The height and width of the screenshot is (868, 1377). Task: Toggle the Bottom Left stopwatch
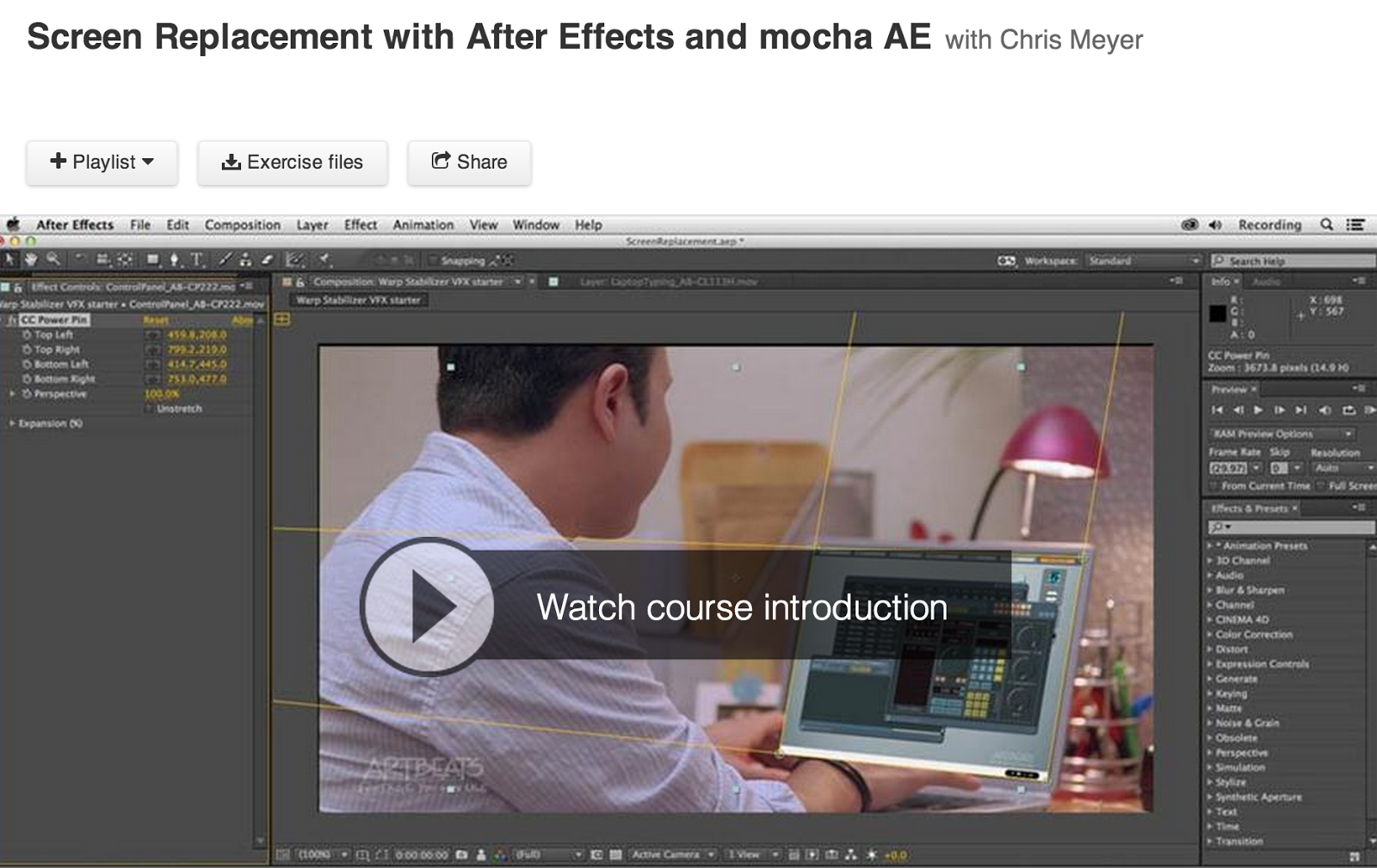tap(27, 364)
